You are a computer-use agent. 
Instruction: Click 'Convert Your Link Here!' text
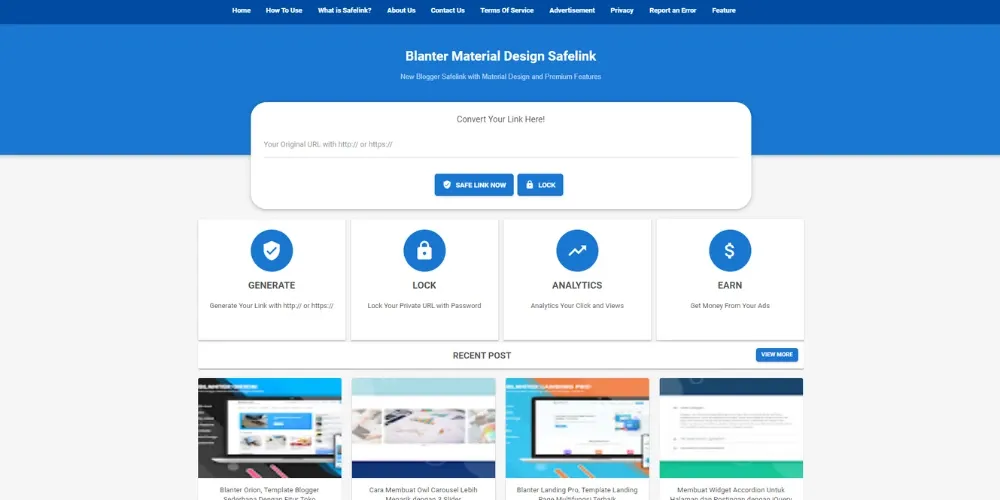(501, 119)
